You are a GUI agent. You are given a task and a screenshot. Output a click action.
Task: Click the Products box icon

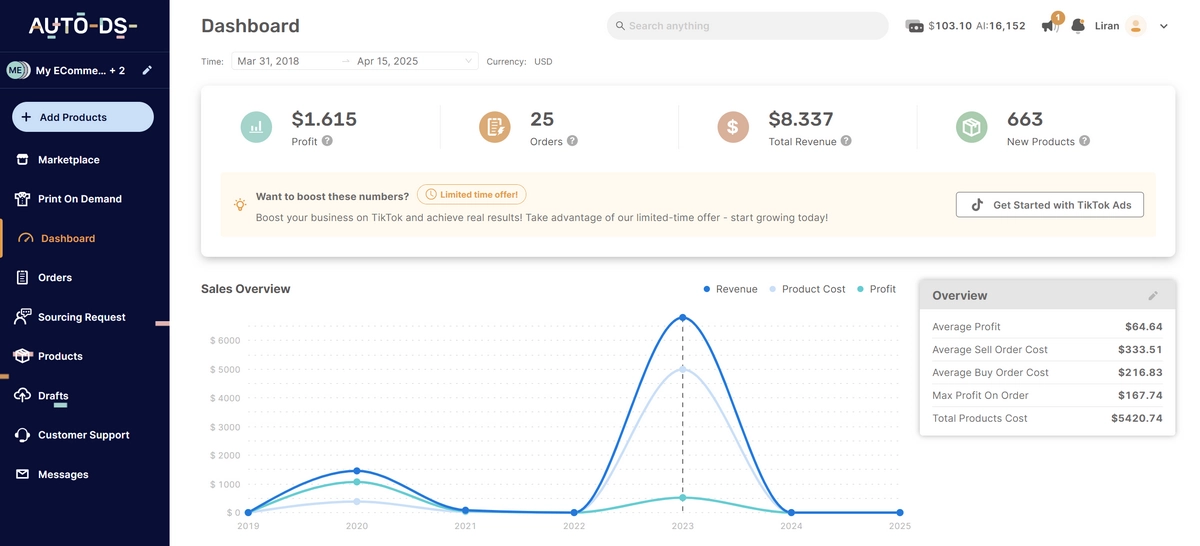(x=22, y=356)
